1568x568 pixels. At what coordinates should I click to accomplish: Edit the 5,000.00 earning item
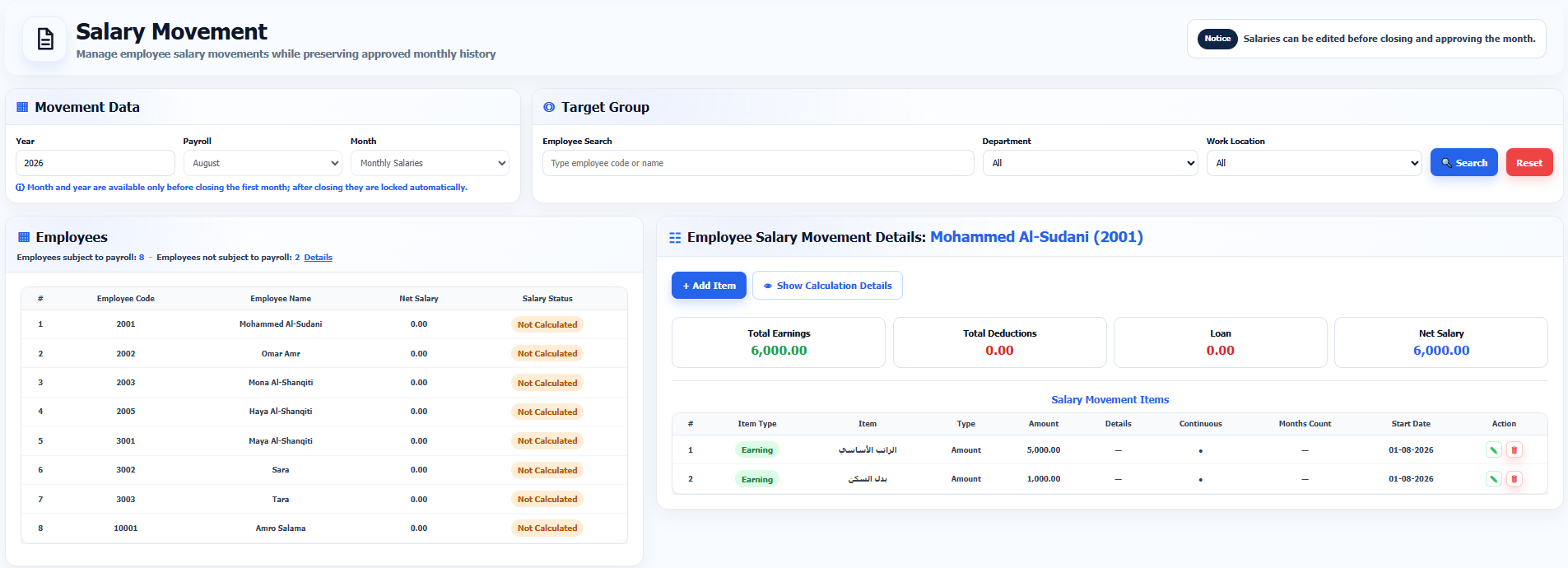(x=1494, y=450)
